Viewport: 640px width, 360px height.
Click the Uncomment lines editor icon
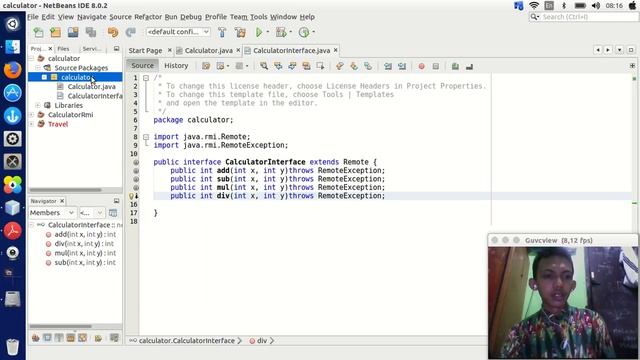click(x=469, y=66)
